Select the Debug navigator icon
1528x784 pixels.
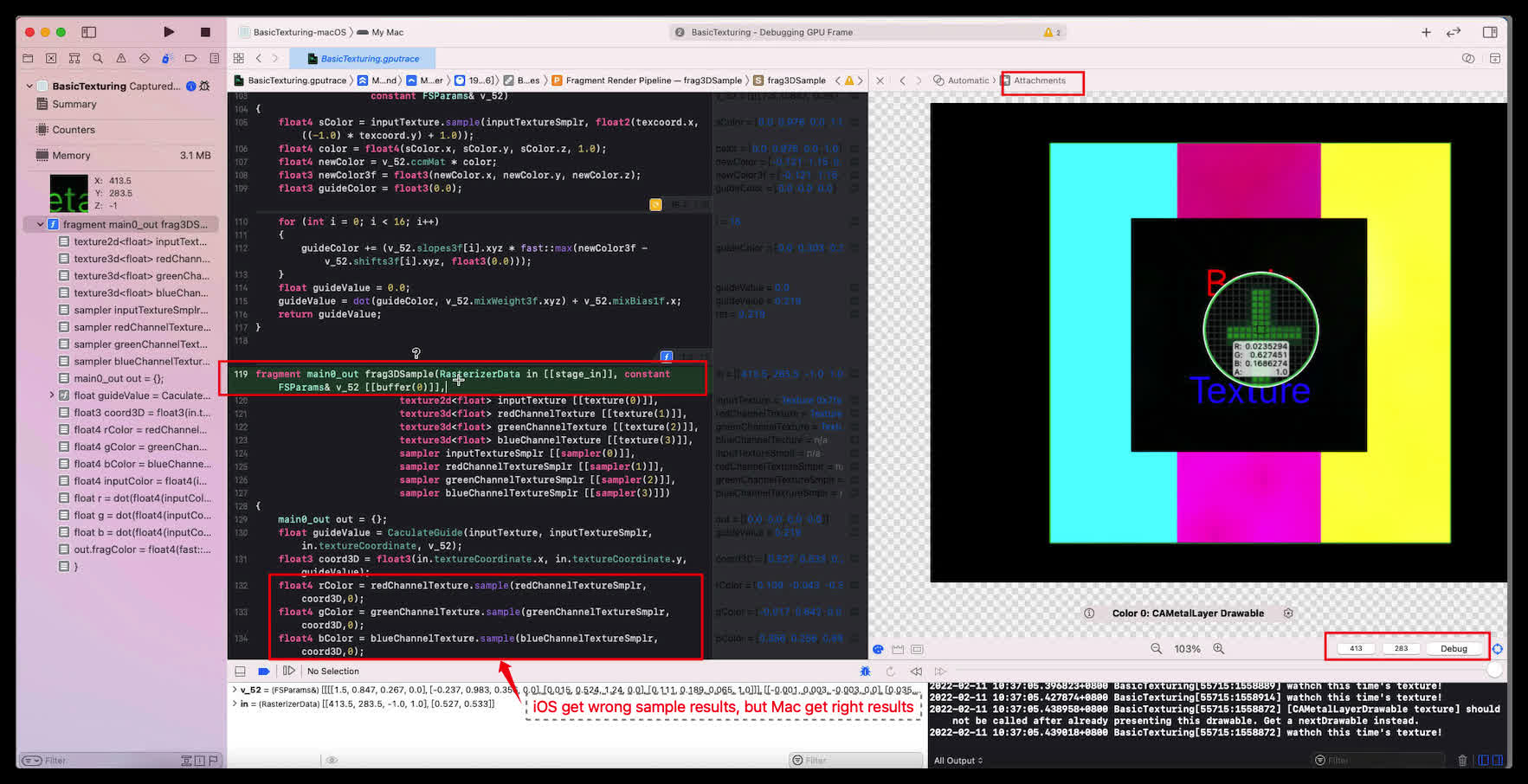pyautogui.click(x=167, y=59)
